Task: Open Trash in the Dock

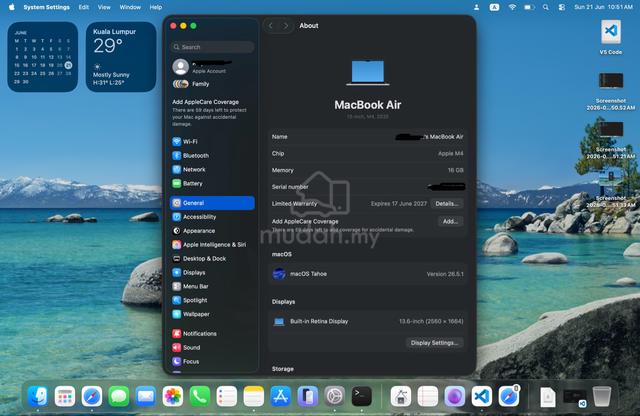Action: pyautogui.click(x=602, y=396)
